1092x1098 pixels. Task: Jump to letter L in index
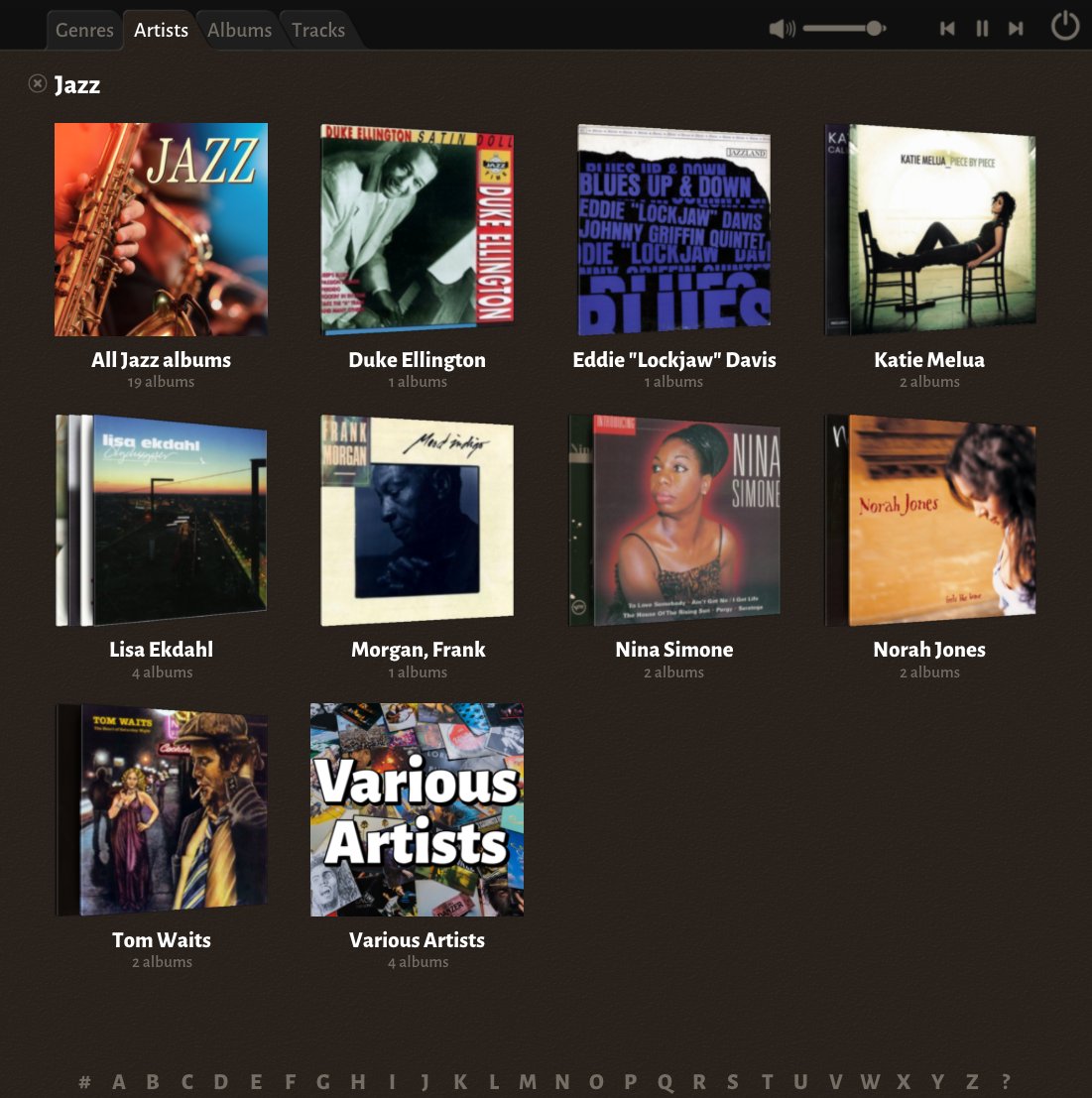494,1082
